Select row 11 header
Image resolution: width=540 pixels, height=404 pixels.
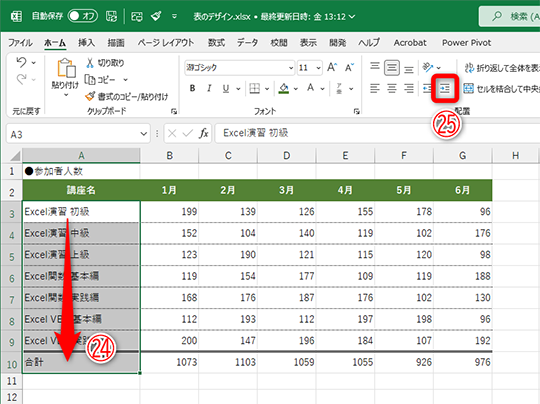click(x=12, y=381)
